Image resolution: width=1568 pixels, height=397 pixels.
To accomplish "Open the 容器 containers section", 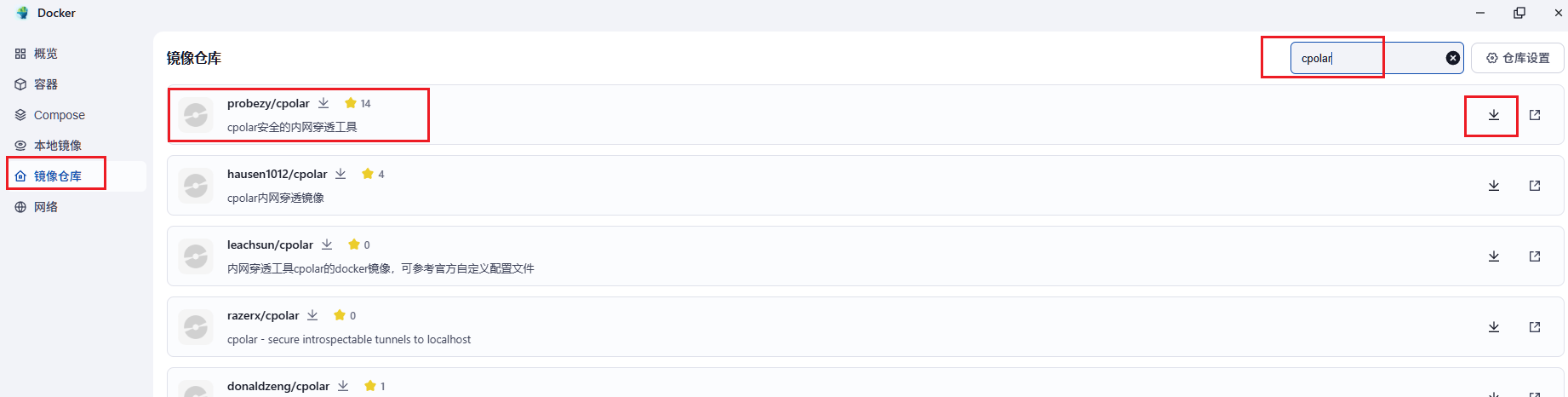I will tap(45, 84).
